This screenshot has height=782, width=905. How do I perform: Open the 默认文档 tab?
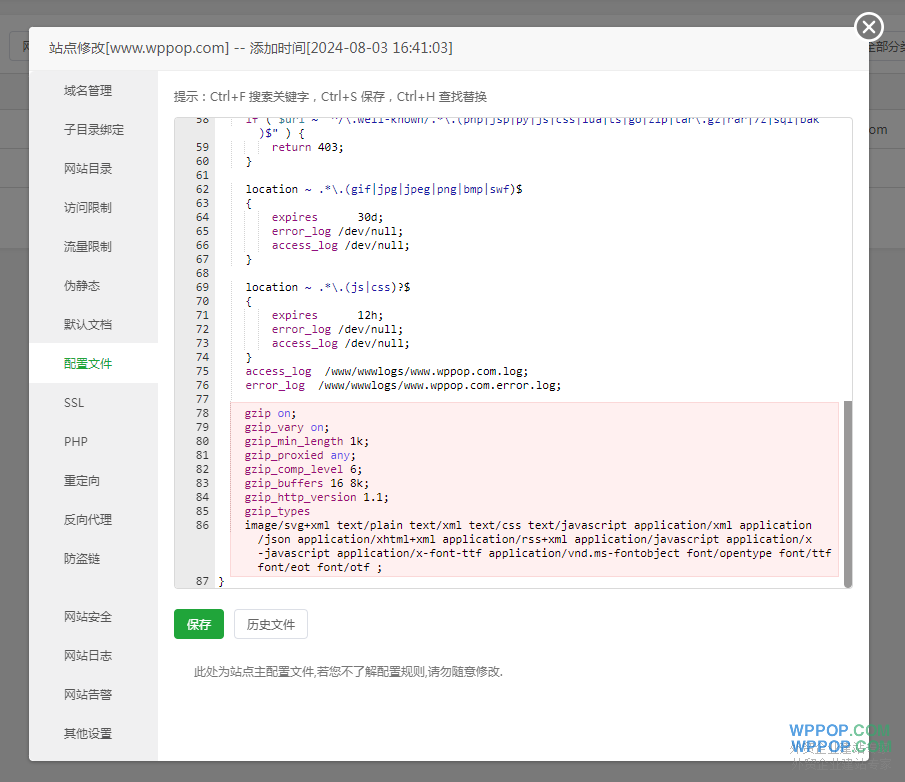tap(88, 325)
